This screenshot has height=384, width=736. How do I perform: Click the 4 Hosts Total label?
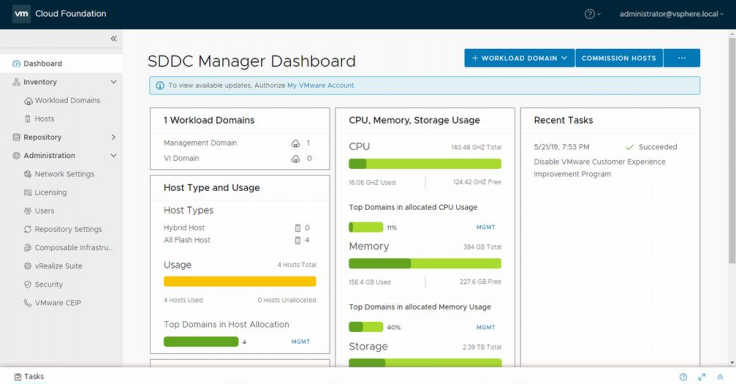tap(297, 265)
